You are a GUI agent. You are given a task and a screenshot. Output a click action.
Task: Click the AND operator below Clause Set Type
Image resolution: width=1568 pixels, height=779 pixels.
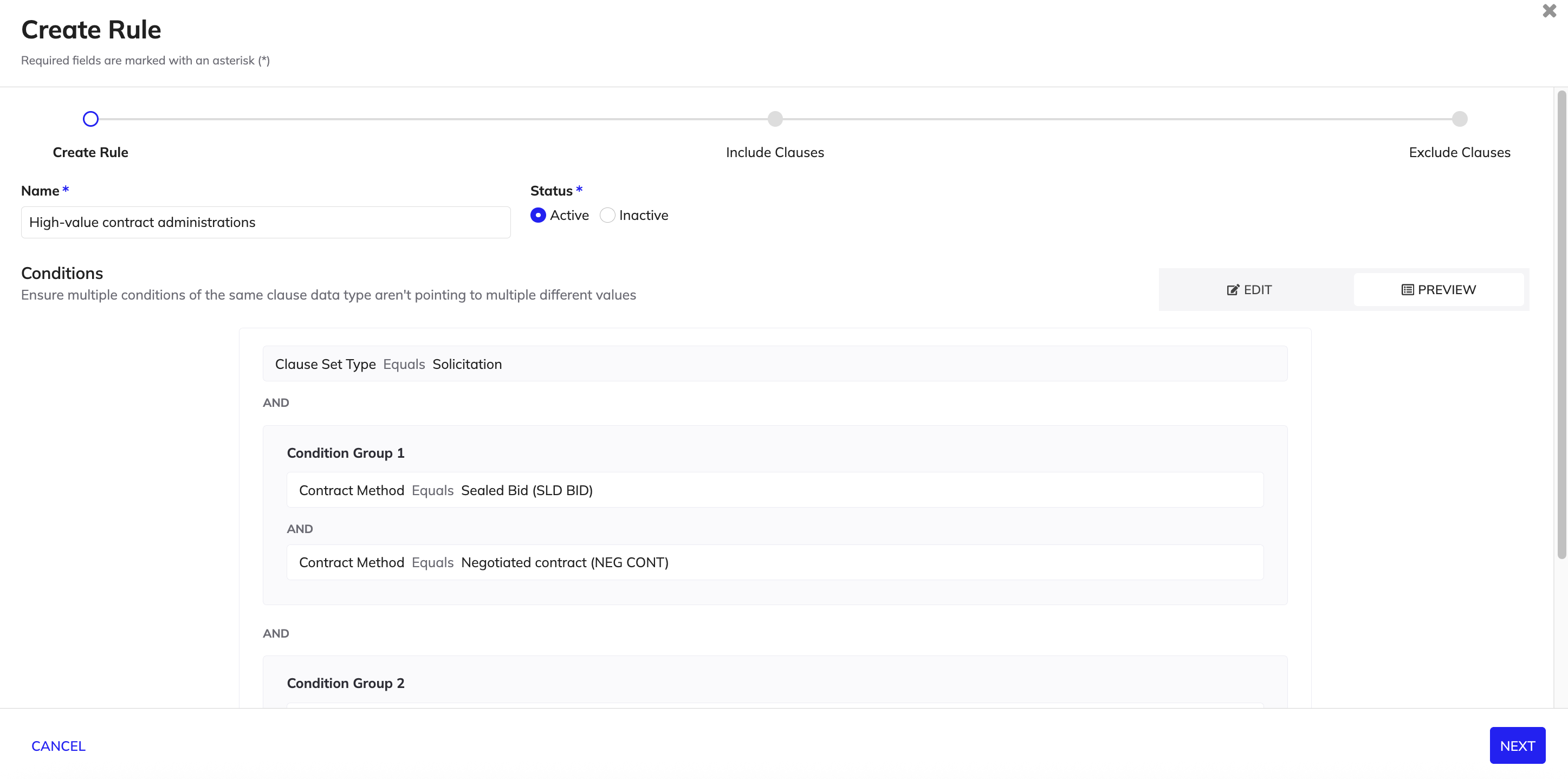pos(276,403)
